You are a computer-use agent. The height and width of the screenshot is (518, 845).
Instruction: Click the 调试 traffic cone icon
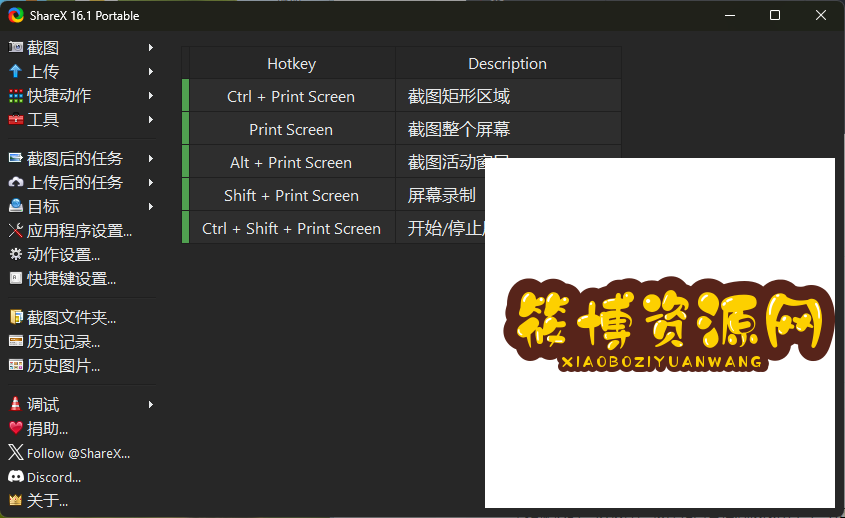16,404
